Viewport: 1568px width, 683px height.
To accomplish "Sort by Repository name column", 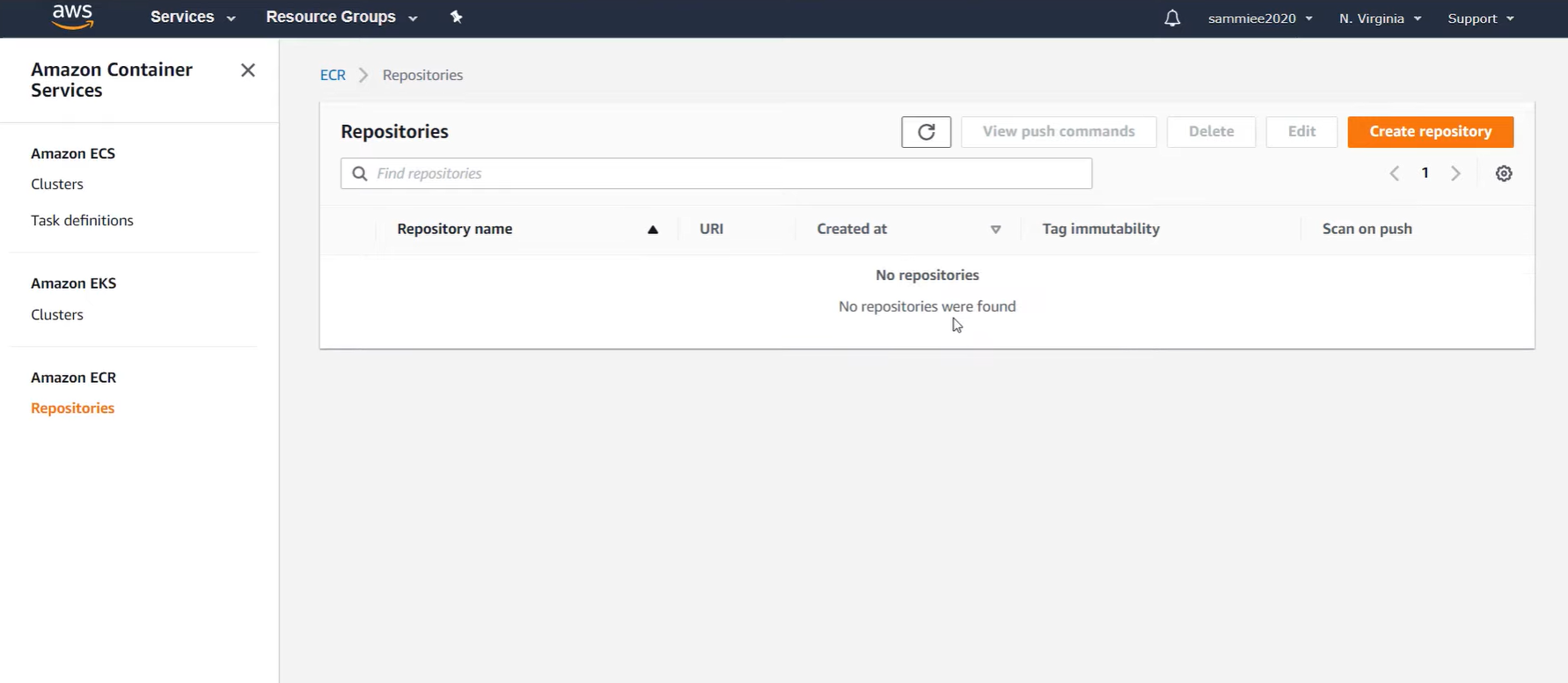I will pyautogui.click(x=454, y=229).
